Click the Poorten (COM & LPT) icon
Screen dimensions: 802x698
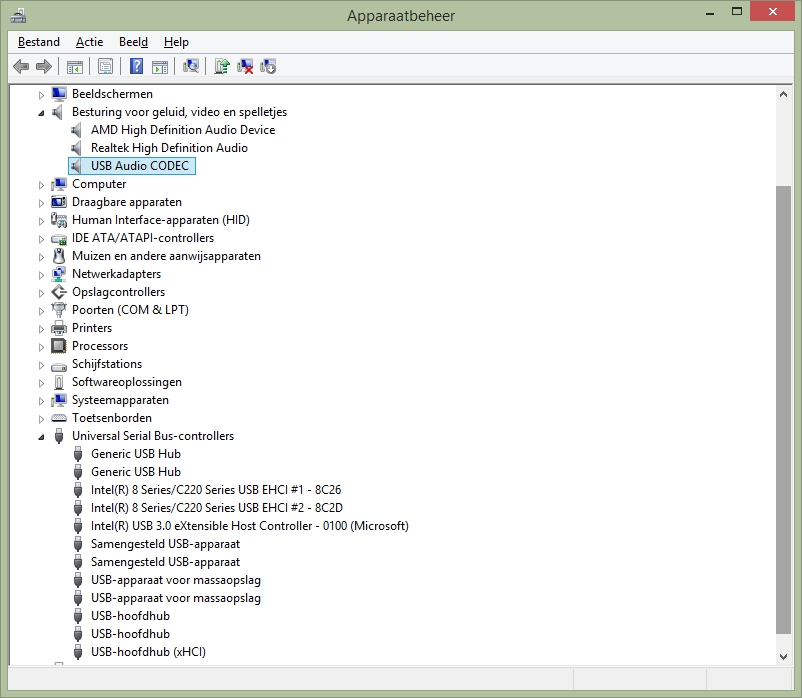pyautogui.click(x=59, y=310)
